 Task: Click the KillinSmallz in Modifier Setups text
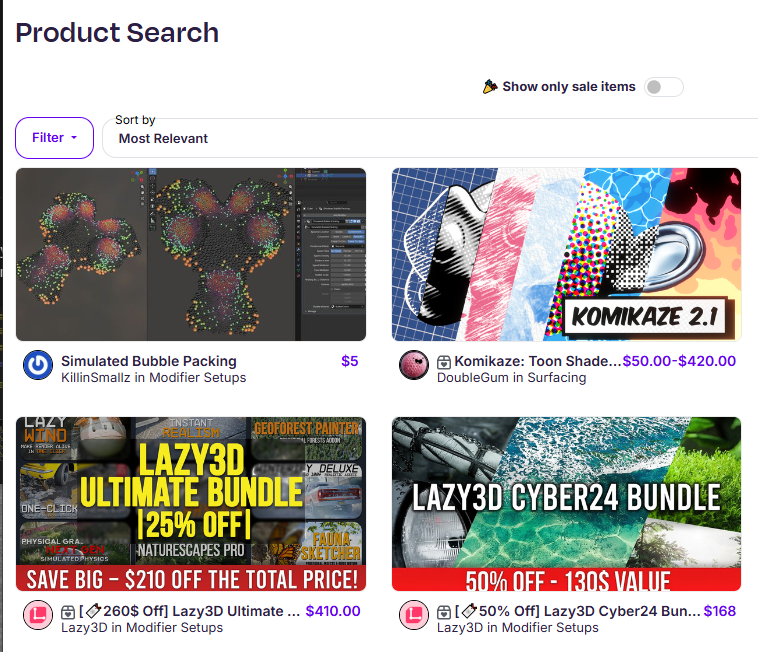(154, 377)
